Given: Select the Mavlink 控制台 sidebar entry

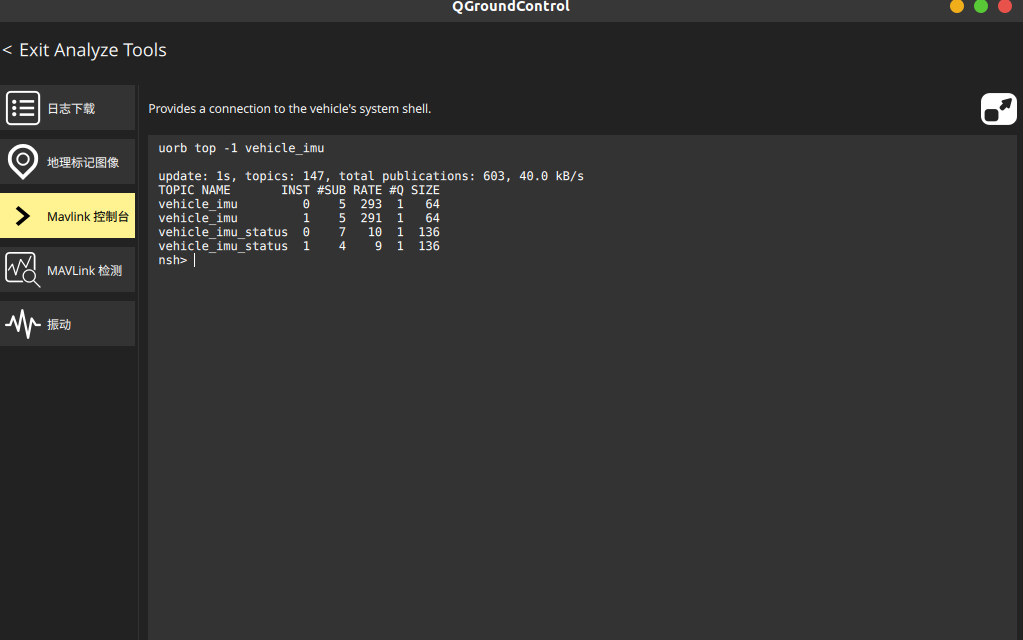Looking at the screenshot, I should click(87, 216).
